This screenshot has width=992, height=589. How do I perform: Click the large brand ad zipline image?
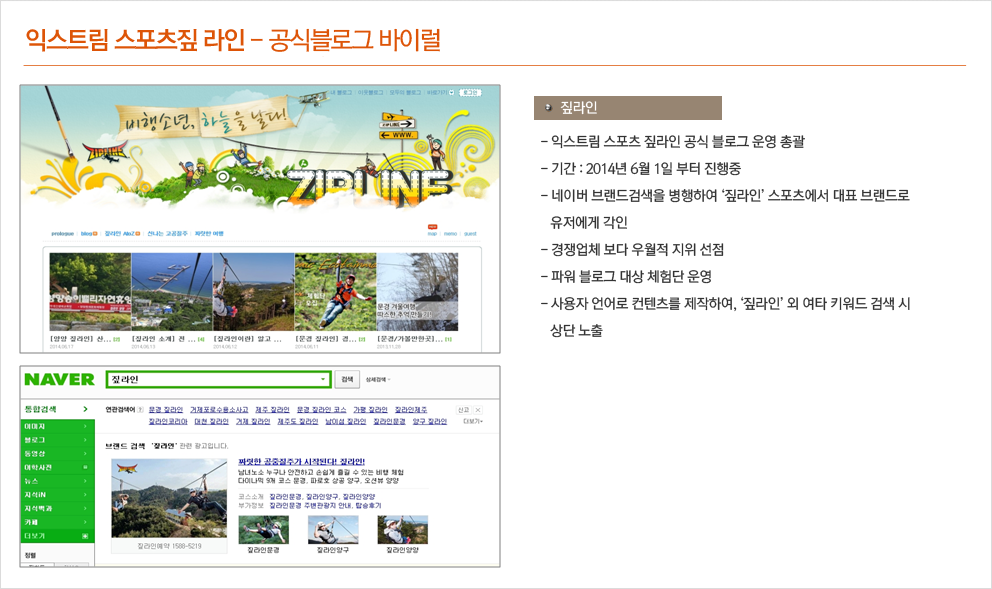(x=169, y=499)
